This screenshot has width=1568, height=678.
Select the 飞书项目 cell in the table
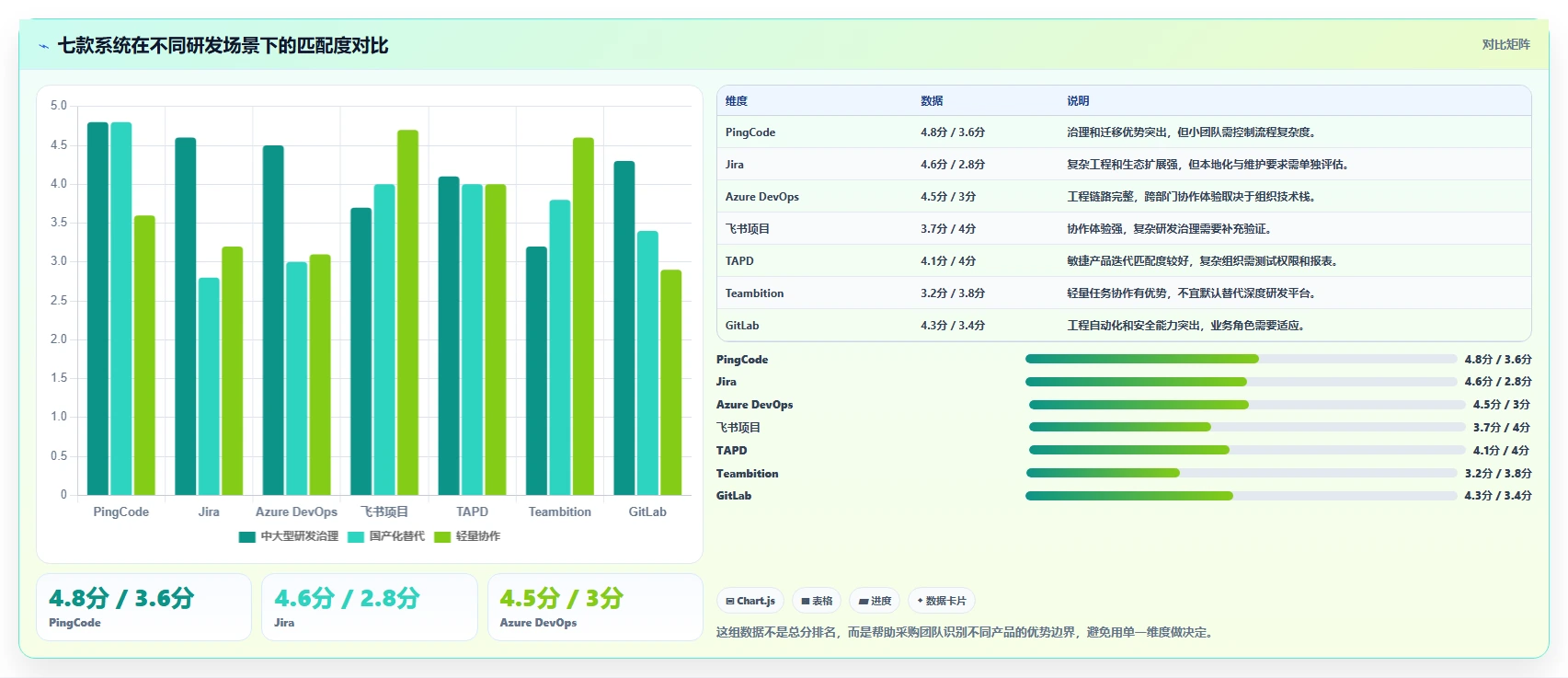(748, 229)
